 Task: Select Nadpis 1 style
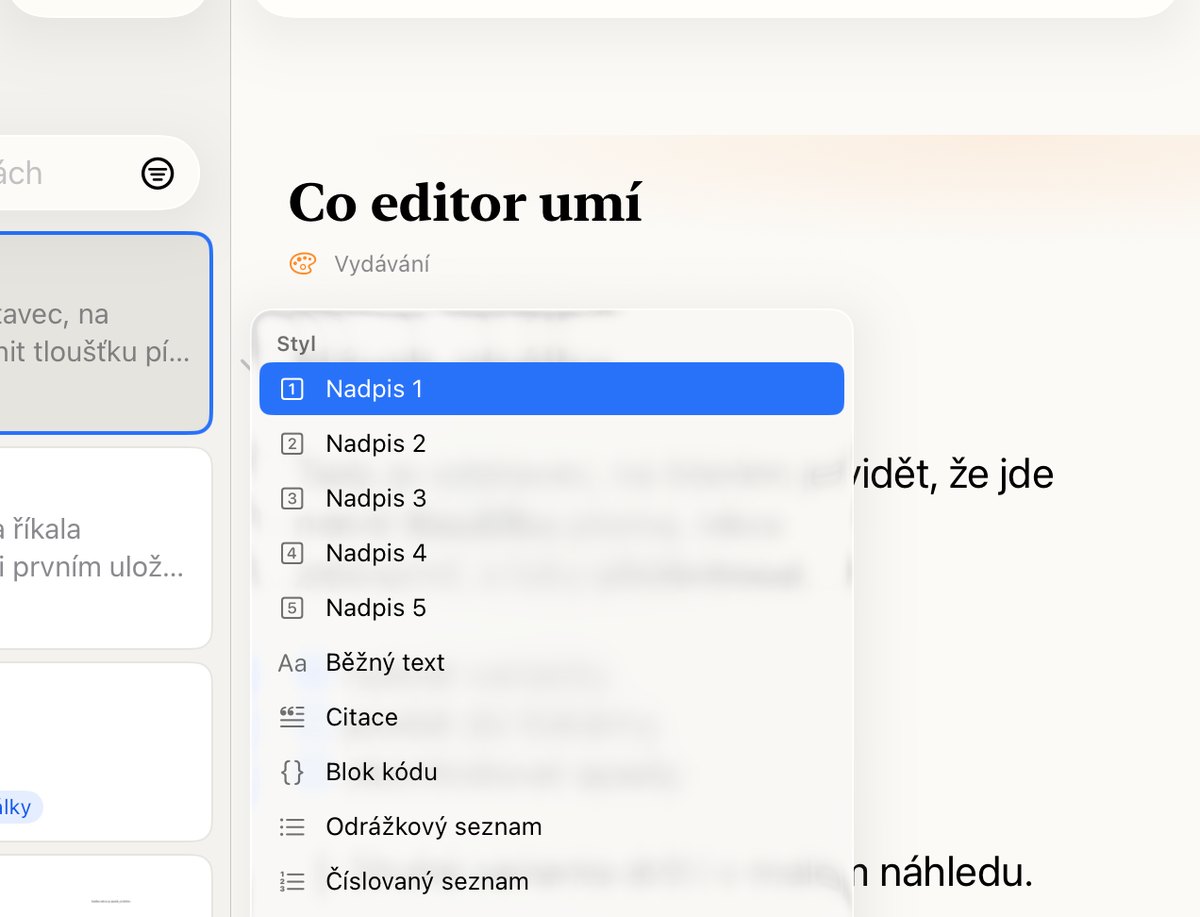(x=551, y=389)
